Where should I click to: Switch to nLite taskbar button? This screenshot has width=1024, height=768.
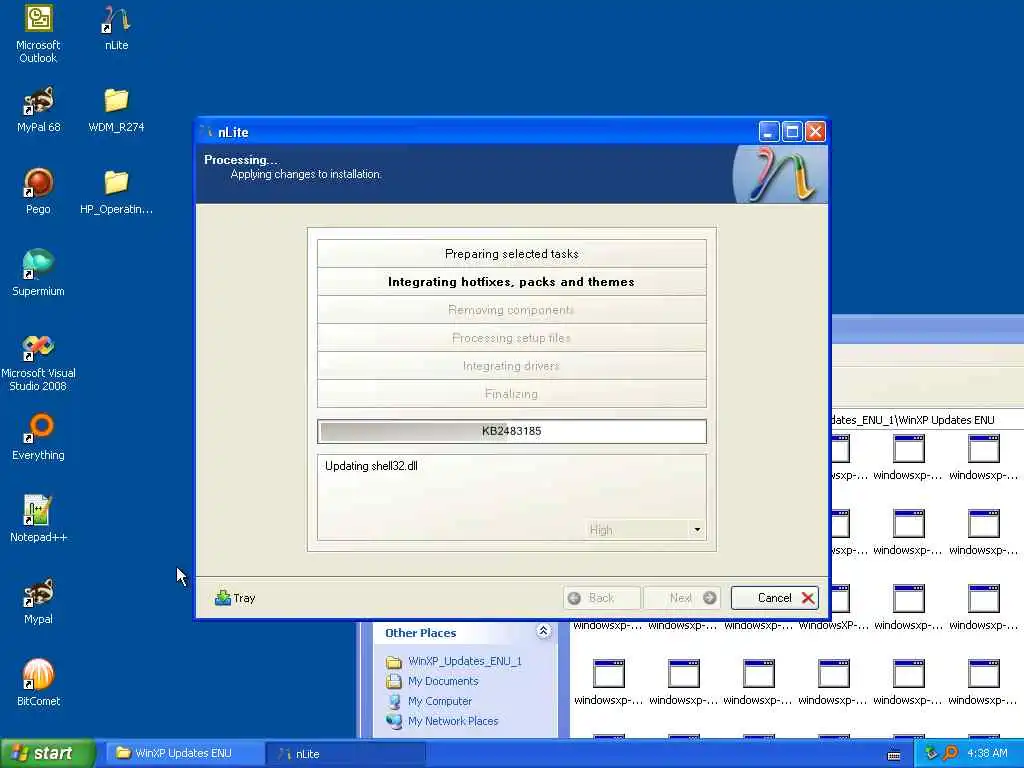[346, 754]
